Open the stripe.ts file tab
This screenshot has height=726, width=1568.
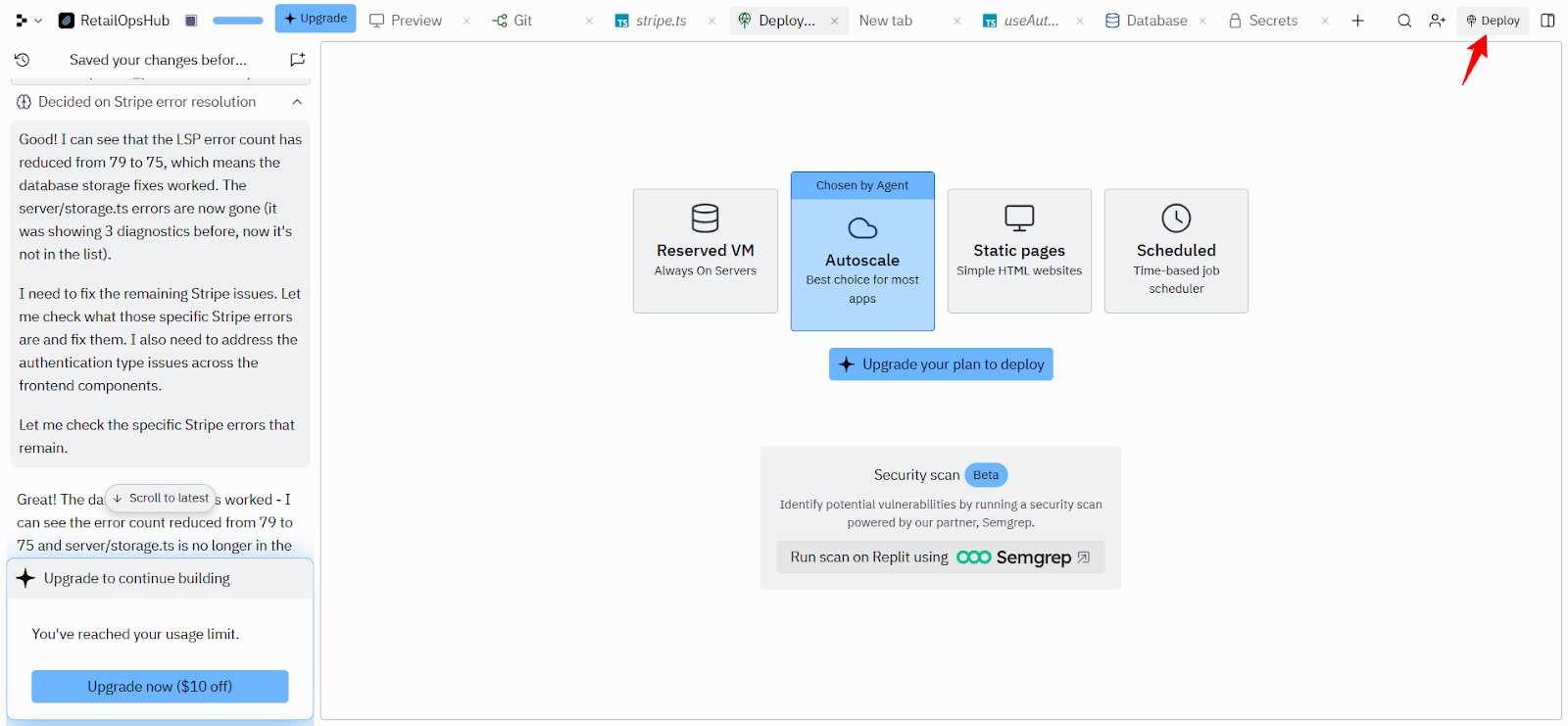click(652, 21)
